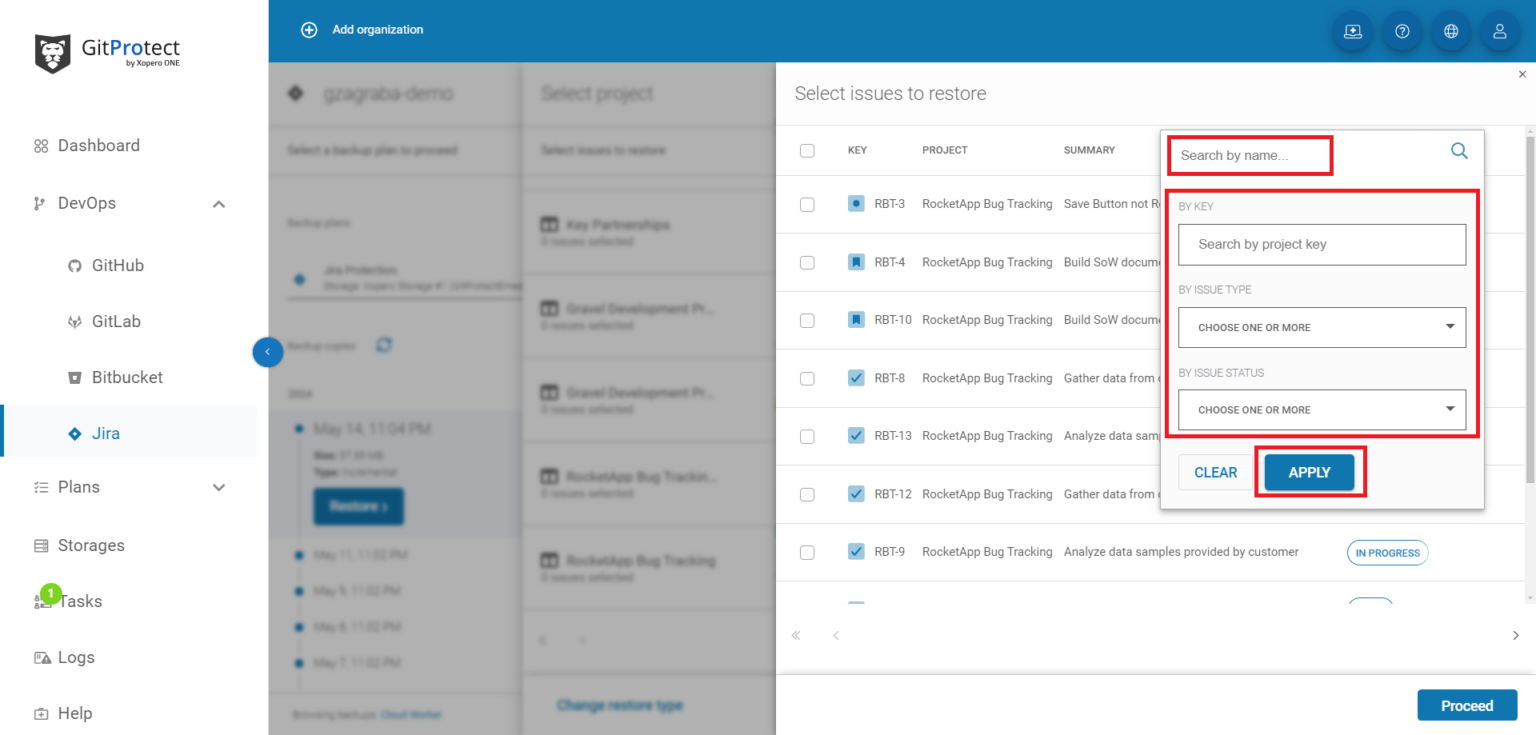
Task: Click the add-device laptop icon
Action: [1353, 31]
